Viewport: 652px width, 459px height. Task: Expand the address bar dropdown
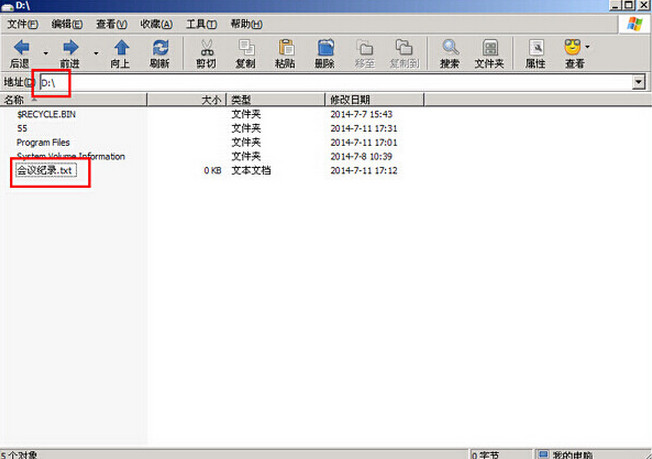click(639, 82)
